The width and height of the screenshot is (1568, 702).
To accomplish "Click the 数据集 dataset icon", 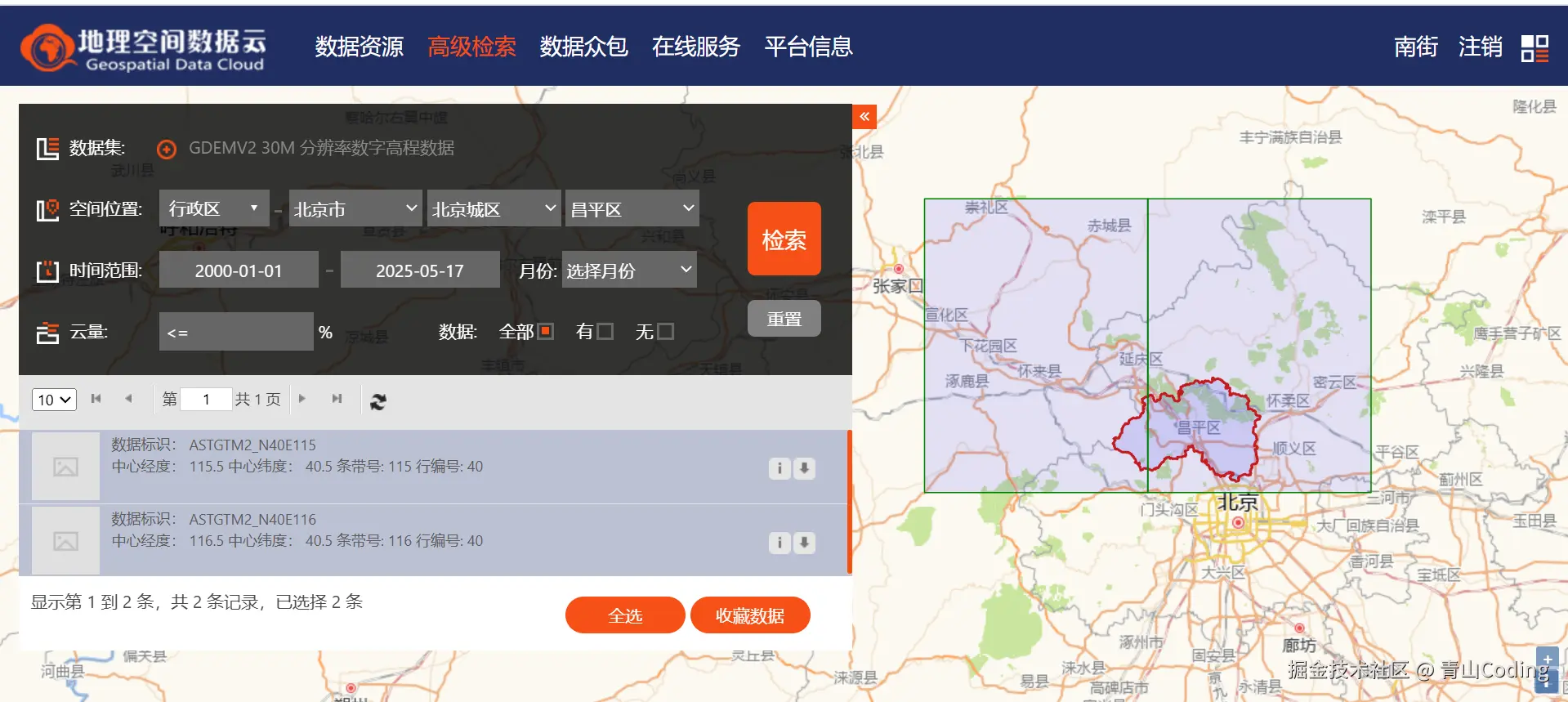I will tap(47, 149).
